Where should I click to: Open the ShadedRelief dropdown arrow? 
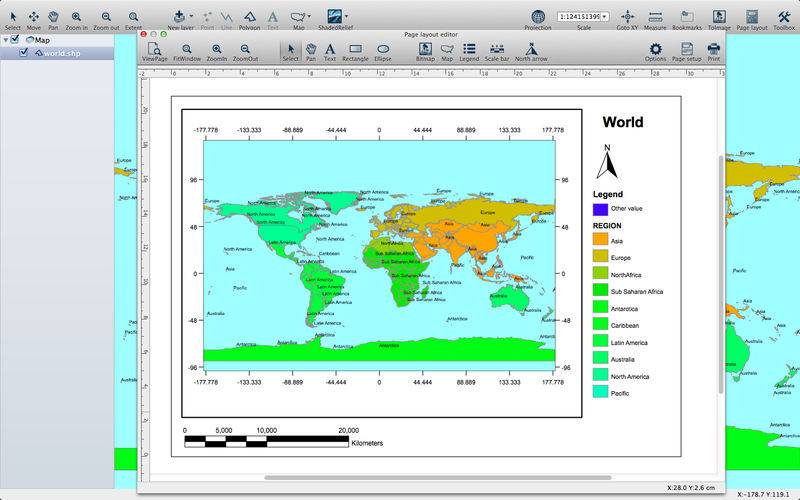347,17
